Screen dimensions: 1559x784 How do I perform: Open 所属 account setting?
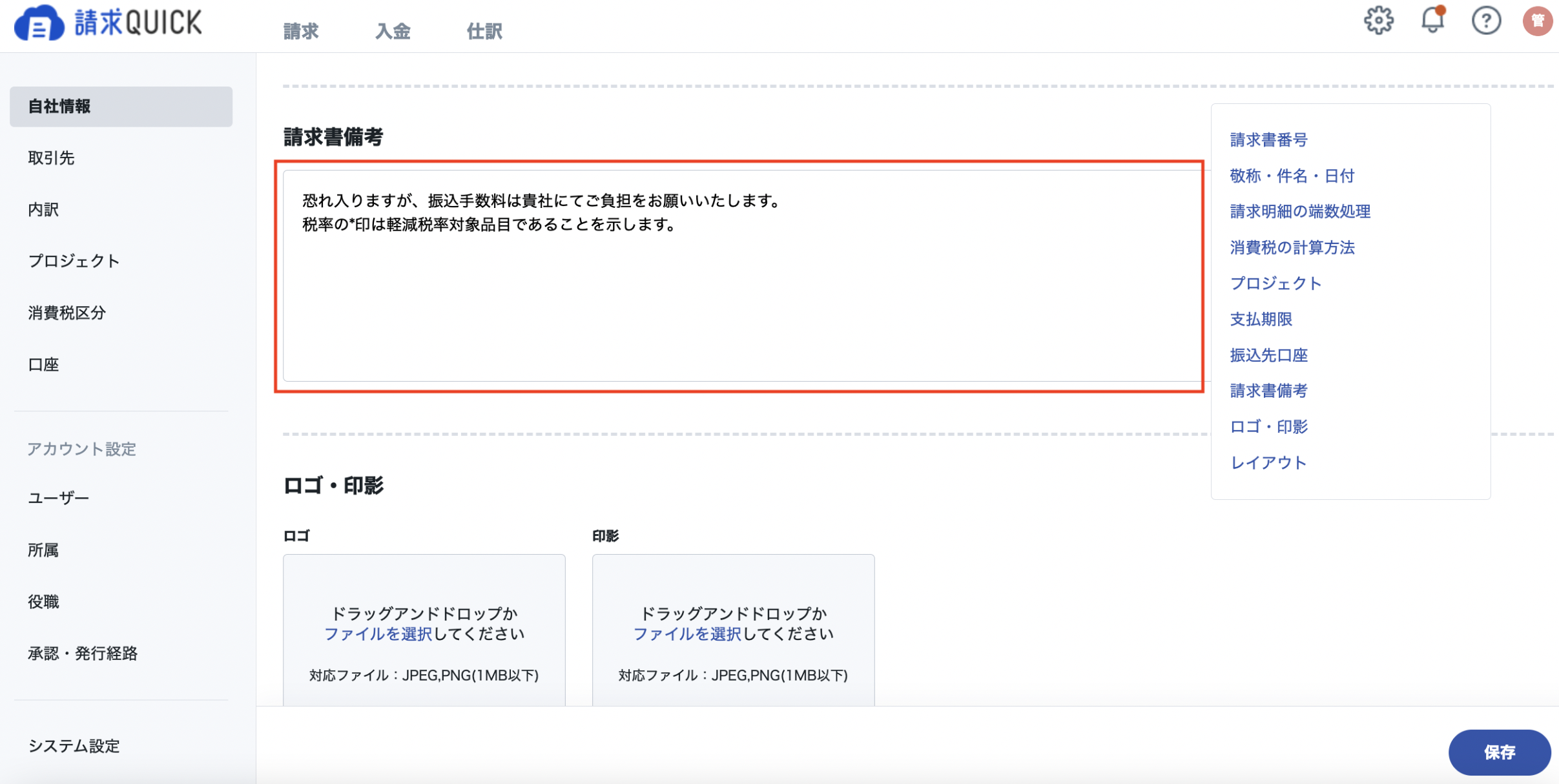click(43, 550)
